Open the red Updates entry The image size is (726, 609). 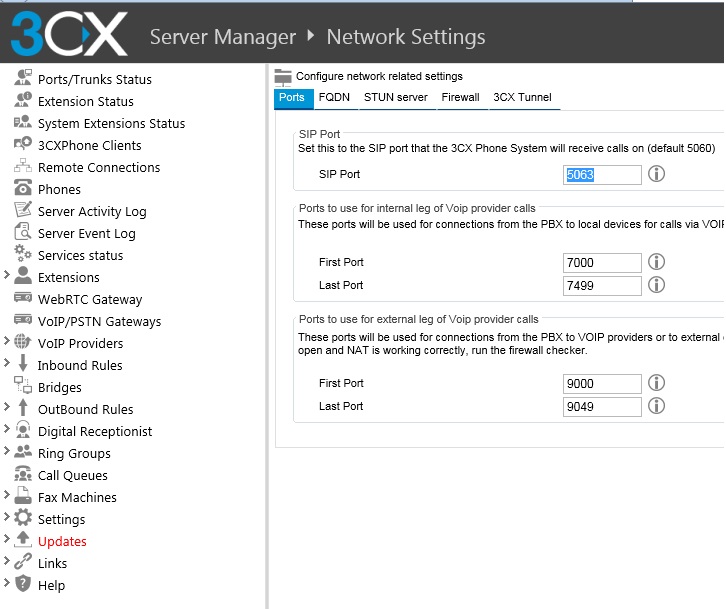coord(62,541)
